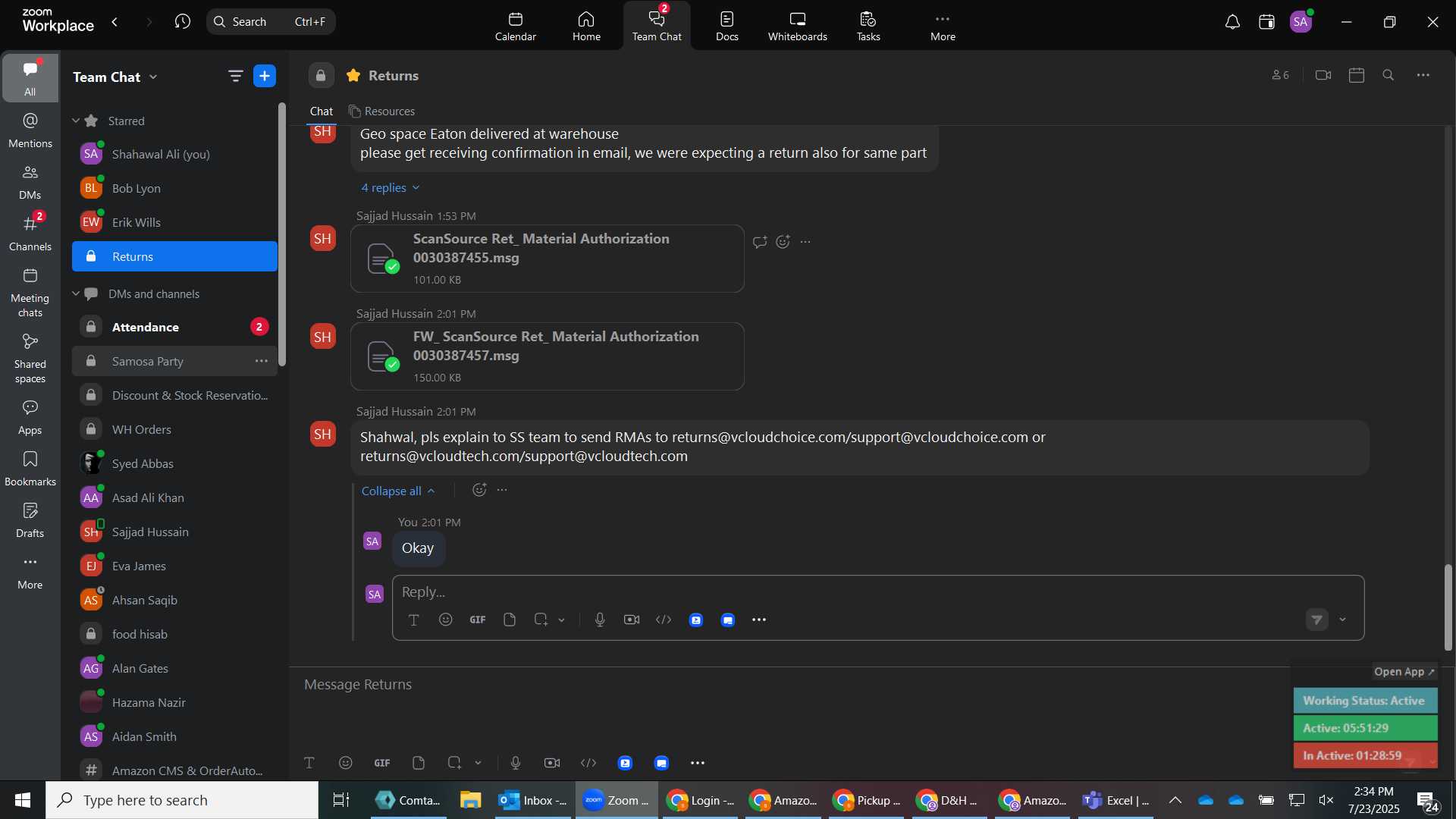Open FW_ScanSource 0030387457.msg attachment
Image resolution: width=1456 pixels, height=819 pixels.
pos(547,356)
